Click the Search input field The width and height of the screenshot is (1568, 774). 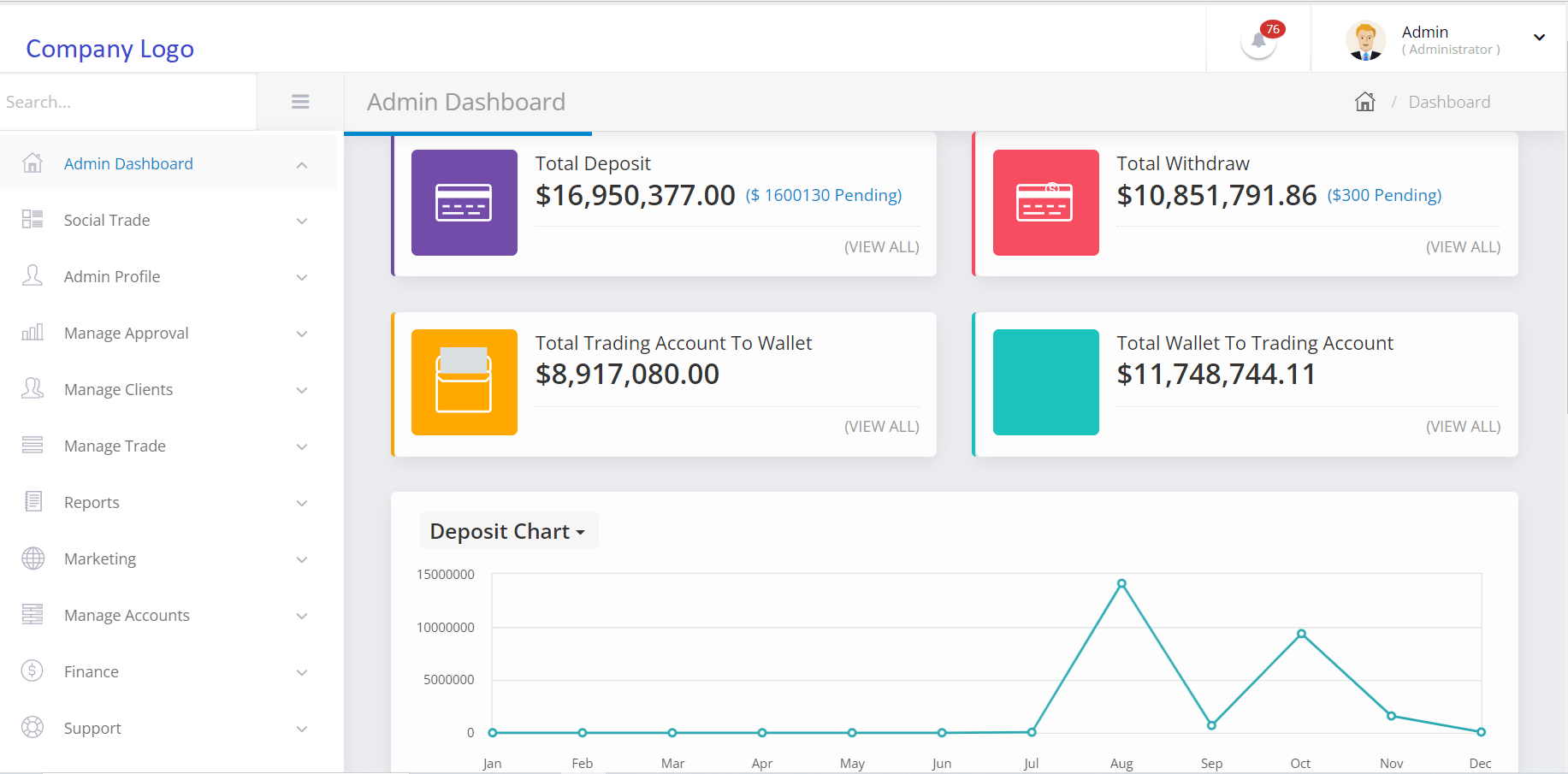coord(128,102)
